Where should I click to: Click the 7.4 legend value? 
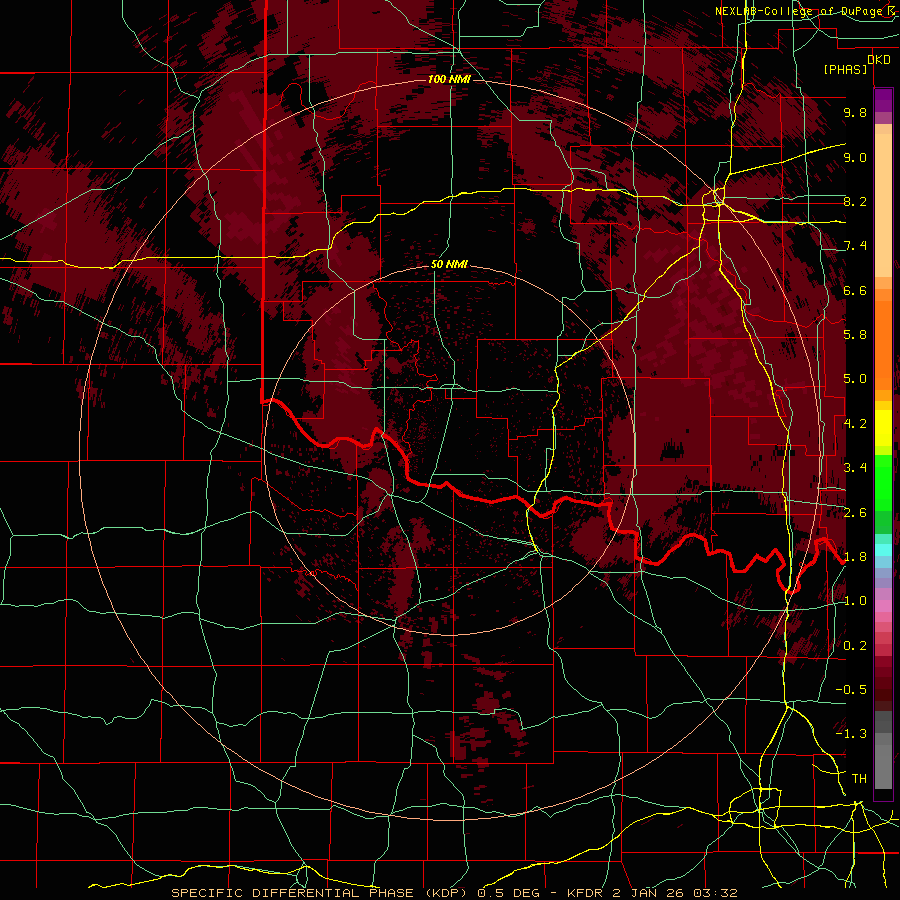click(x=855, y=246)
